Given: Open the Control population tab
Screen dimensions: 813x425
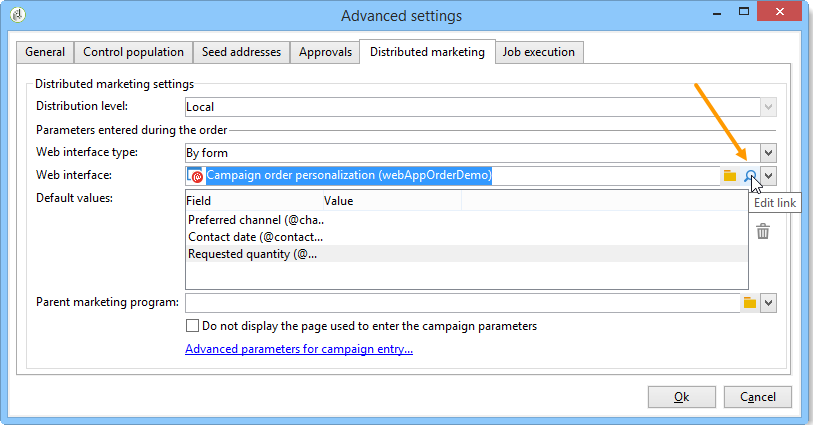Looking at the screenshot, I should pos(133,52).
